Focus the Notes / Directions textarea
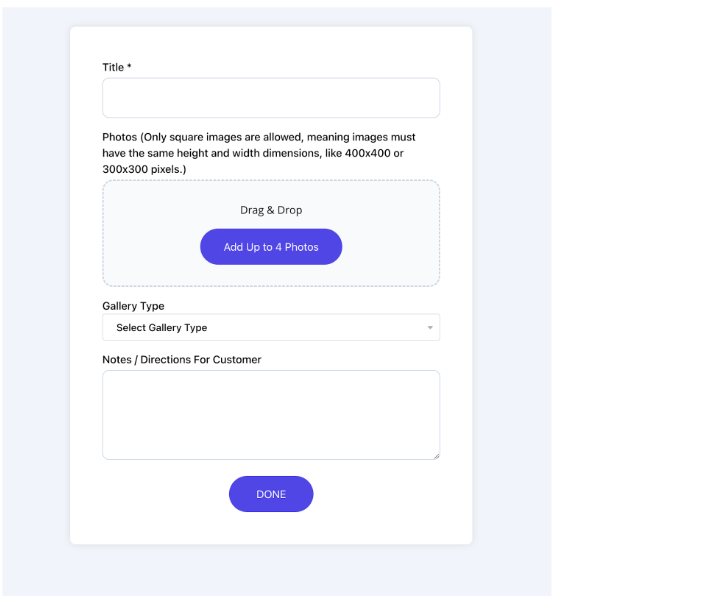712x613 pixels. click(270, 414)
